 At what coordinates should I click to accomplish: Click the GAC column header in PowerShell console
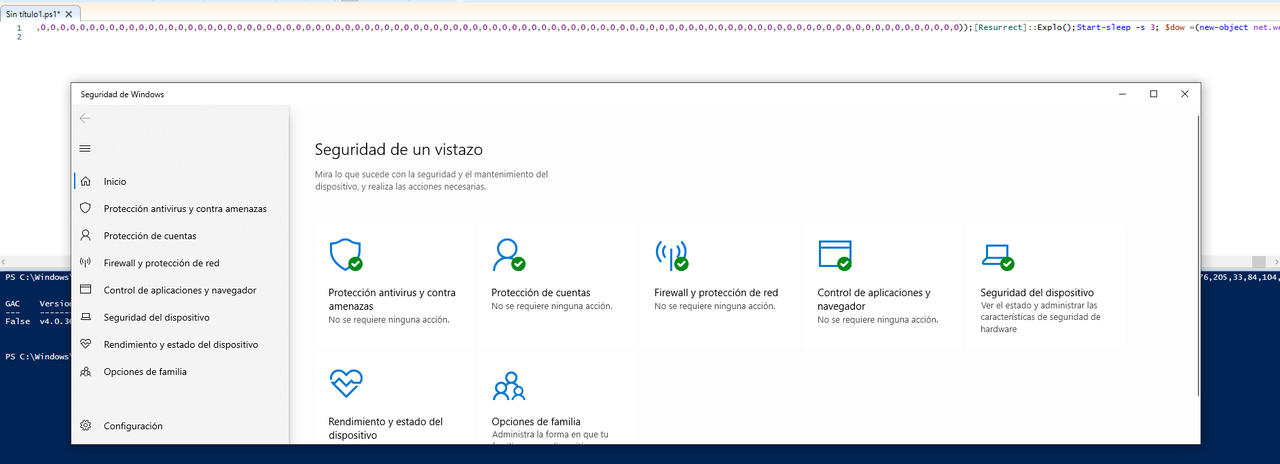12,303
